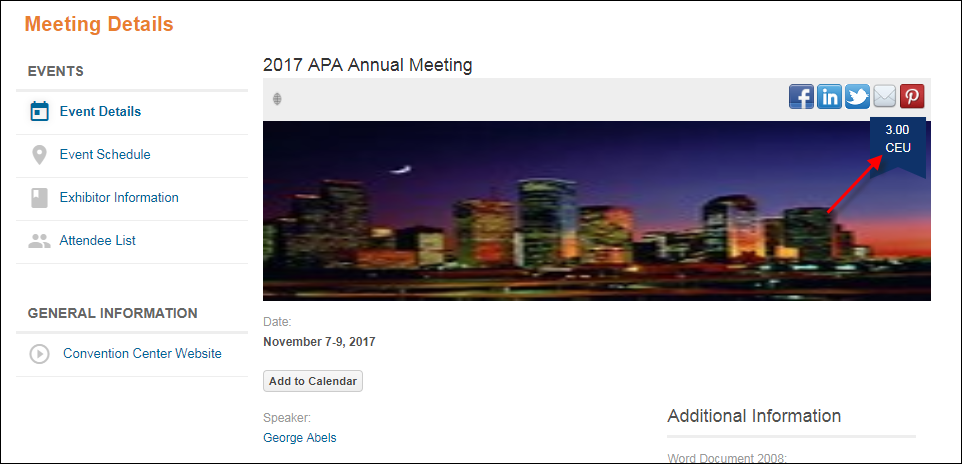Send event by email envelope icon
Screen dimensions: 962x464
884,97
